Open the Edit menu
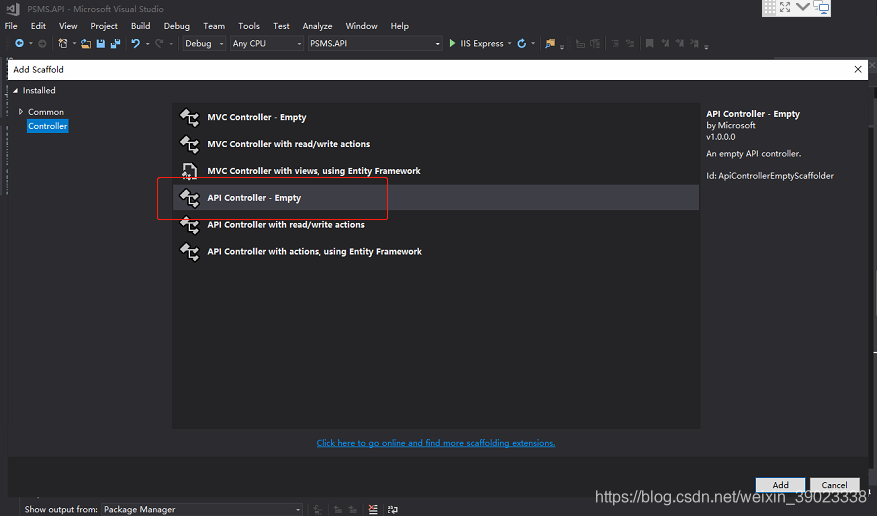The height and width of the screenshot is (516, 877). pos(38,26)
